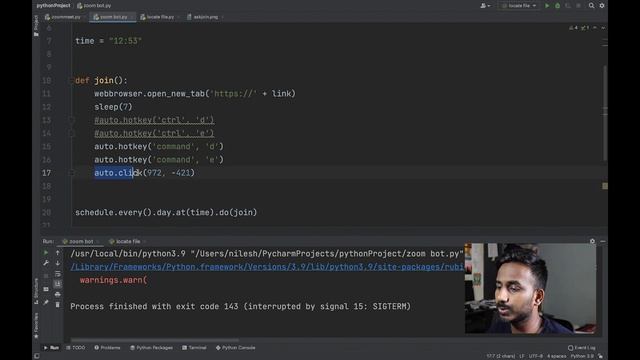Viewport: 640px width, 360px height.
Task: Clear Run console with trash icon
Action: [x=58, y=304]
